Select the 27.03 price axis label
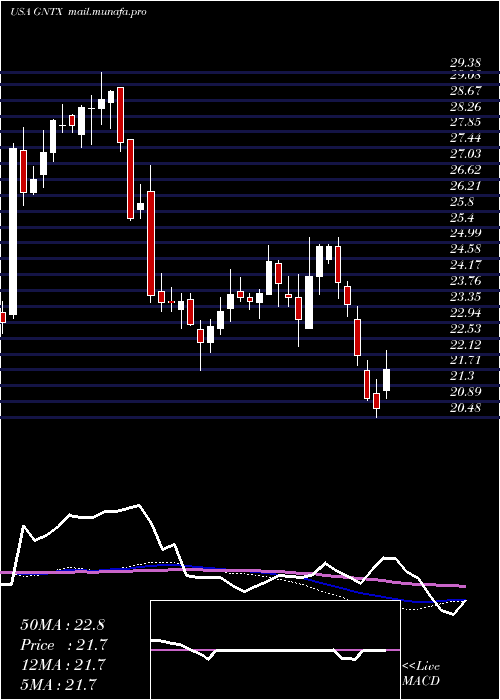The height and width of the screenshot is (700, 500). (465, 154)
